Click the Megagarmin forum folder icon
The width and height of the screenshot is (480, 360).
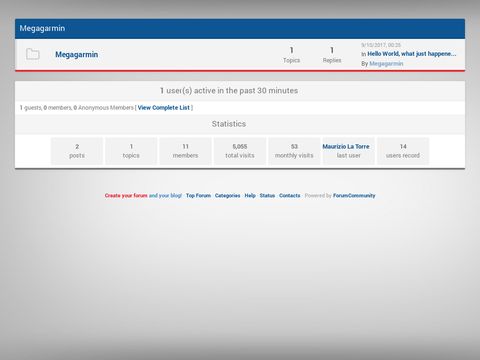coord(33,54)
